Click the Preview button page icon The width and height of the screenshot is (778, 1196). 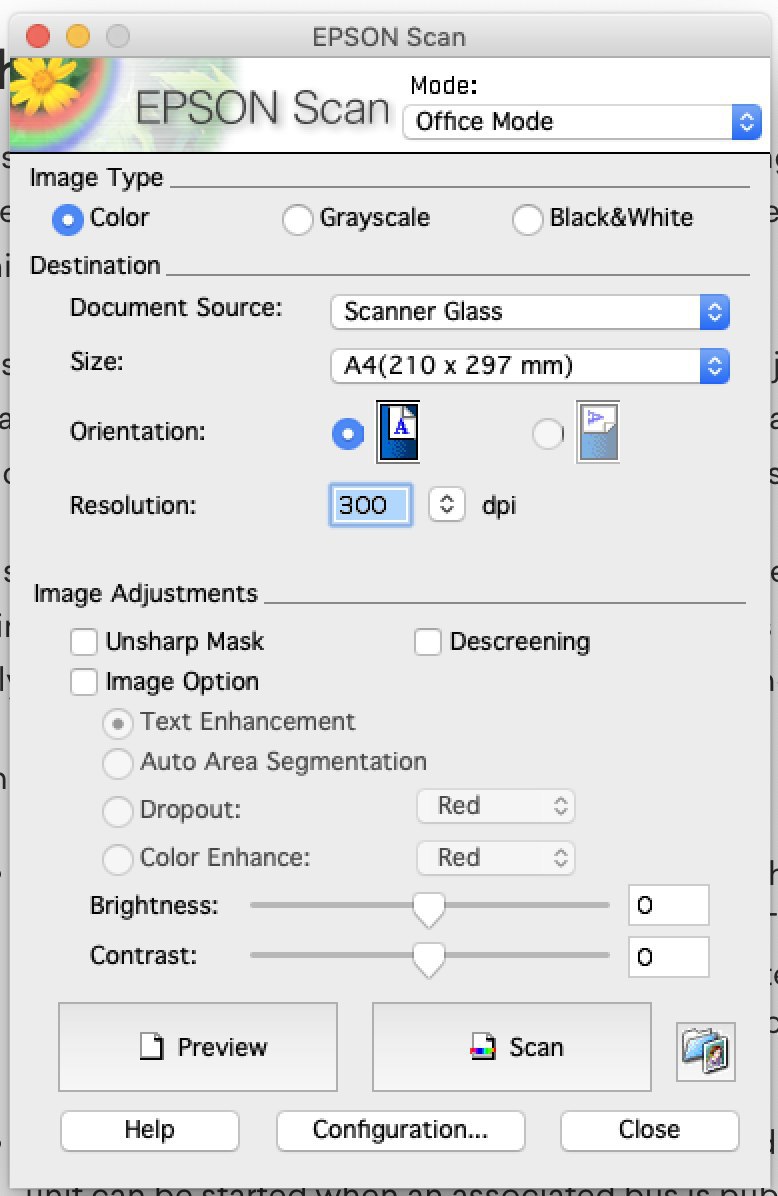click(152, 1046)
